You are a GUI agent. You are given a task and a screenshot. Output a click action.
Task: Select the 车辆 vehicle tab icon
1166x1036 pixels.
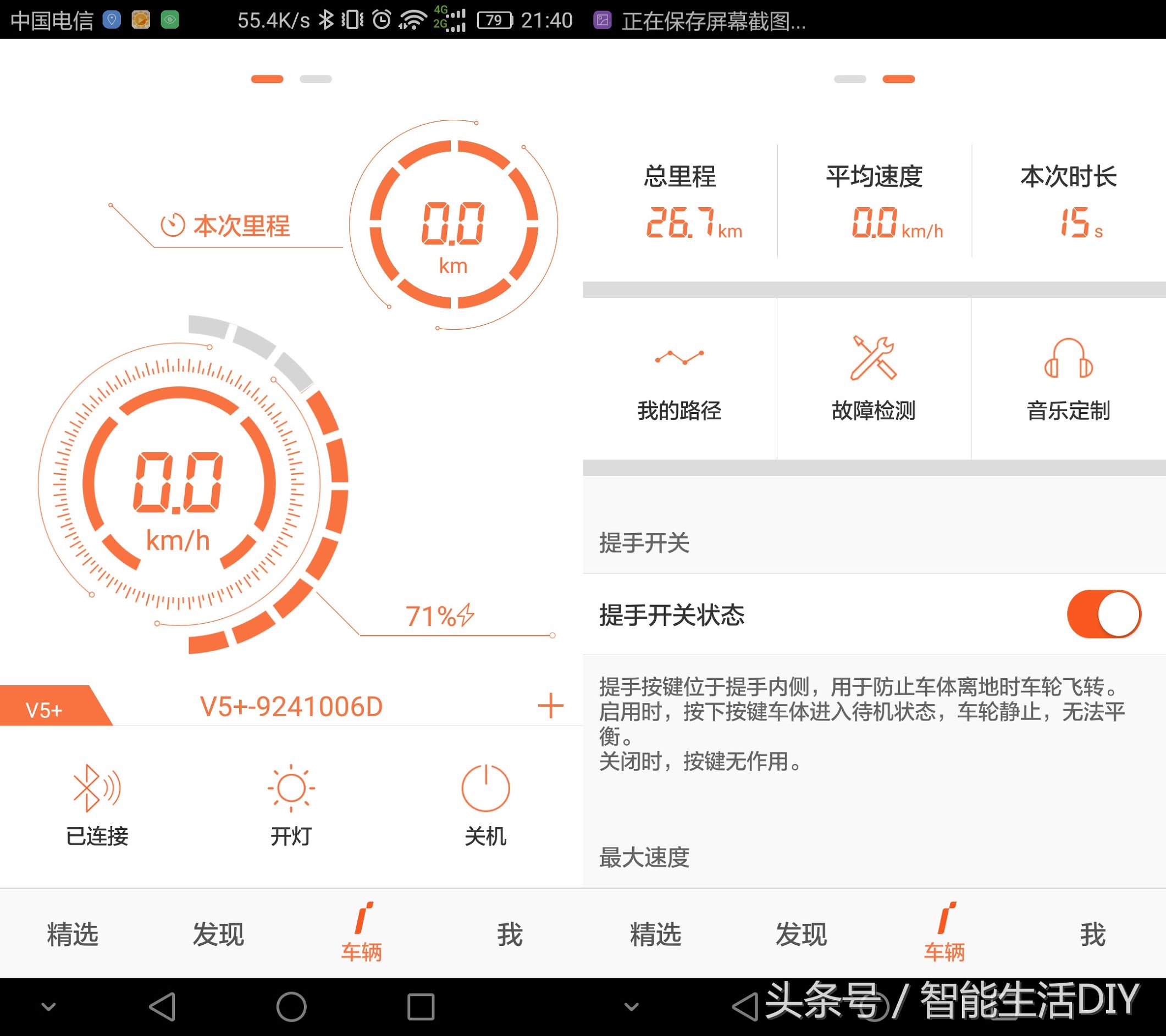(x=363, y=929)
